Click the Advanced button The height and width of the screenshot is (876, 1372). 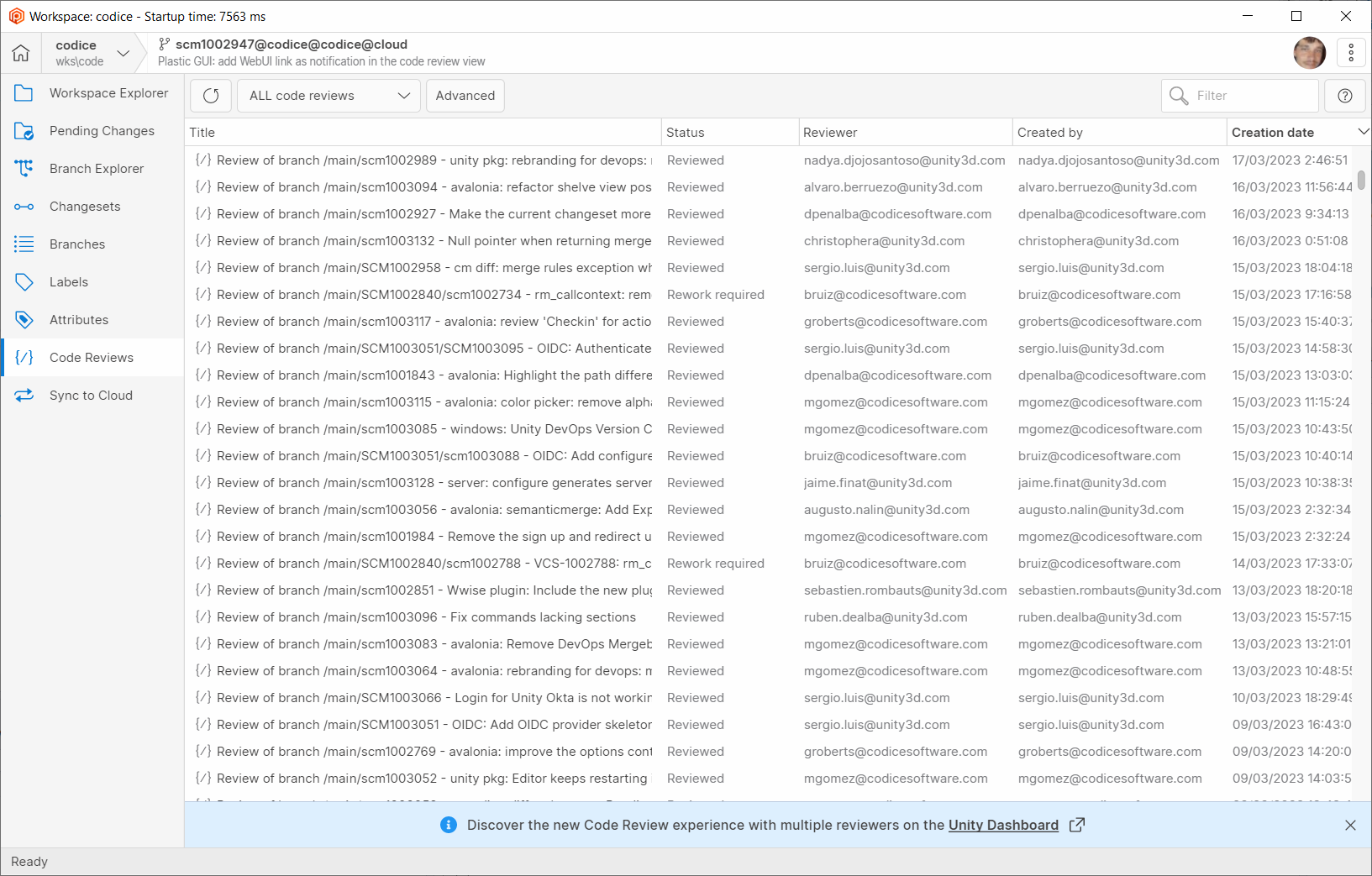pos(465,95)
